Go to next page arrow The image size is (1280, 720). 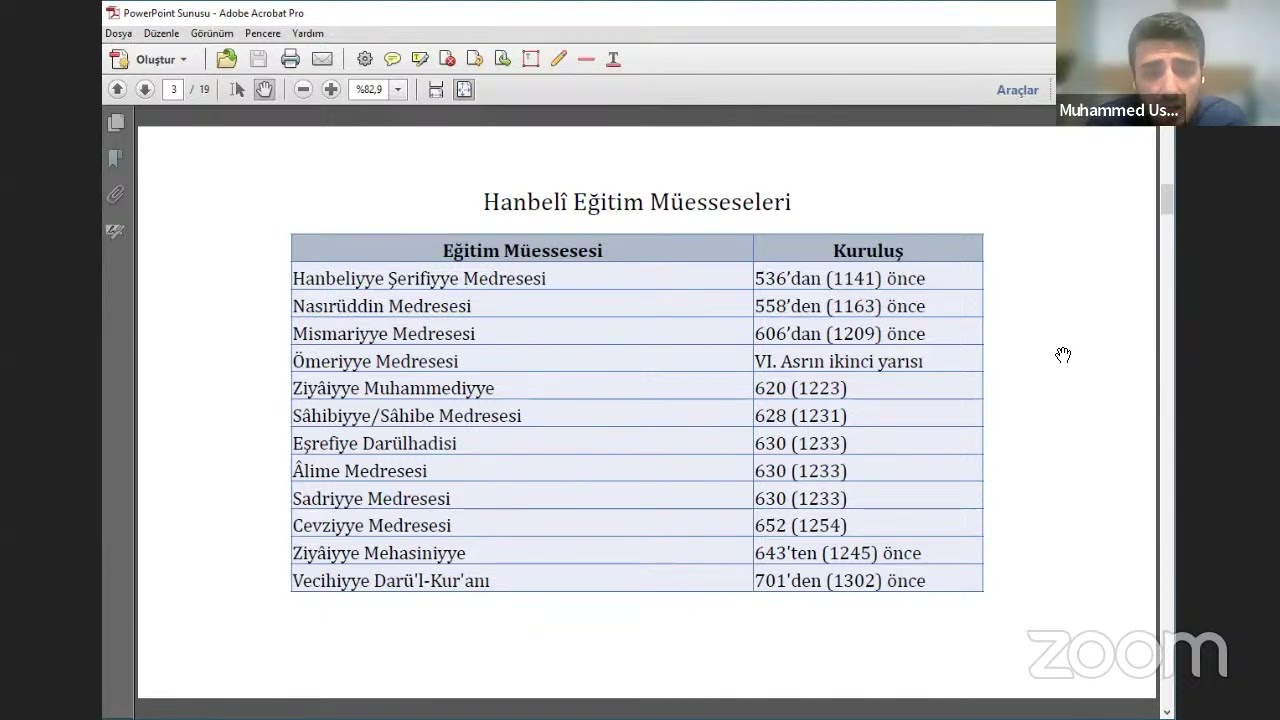pyautogui.click(x=145, y=90)
